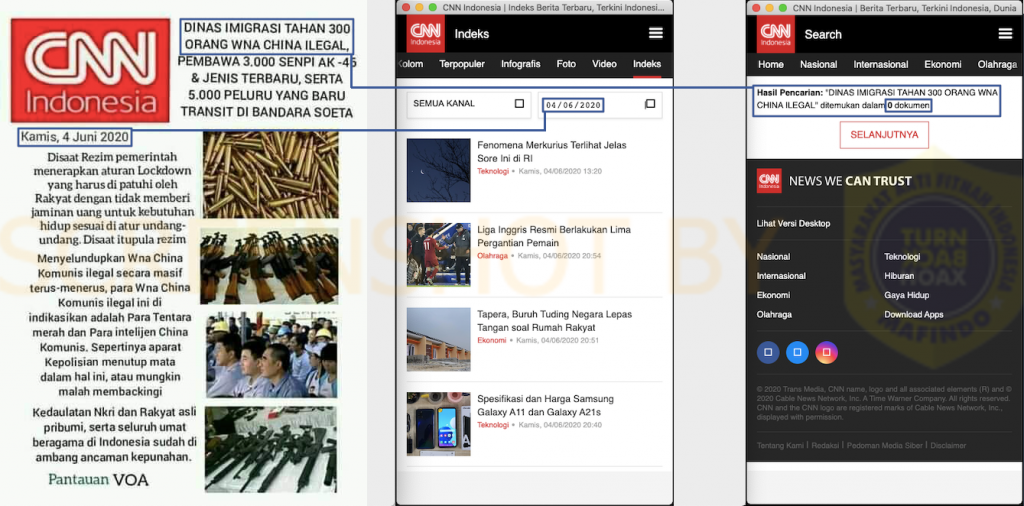This screenshot has height=506, width=1024.
Task: Open Internasional in the top navigation bar
Action: tap(880, 65)
